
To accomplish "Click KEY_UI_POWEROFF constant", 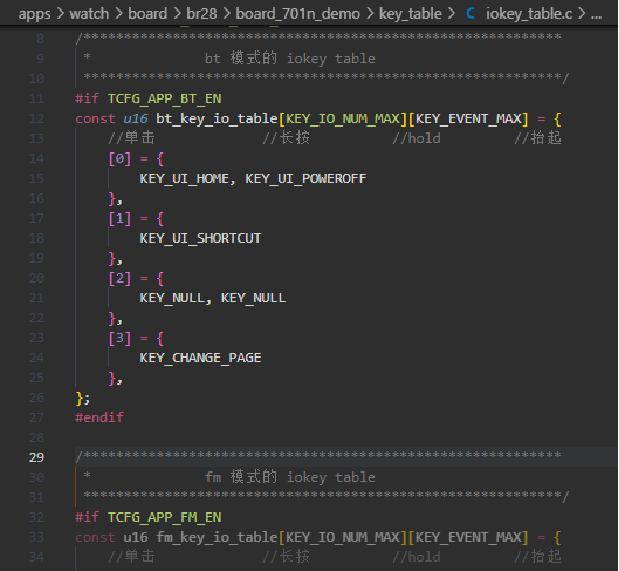I will coord(306,178).
